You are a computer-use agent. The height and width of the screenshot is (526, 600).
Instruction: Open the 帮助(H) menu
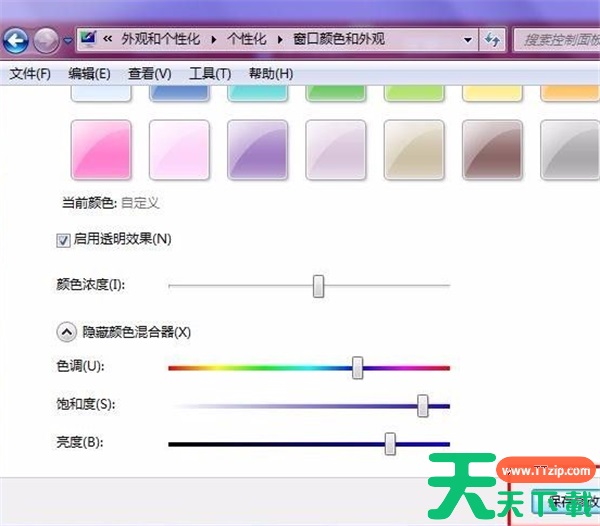click(x=270, y=74)
